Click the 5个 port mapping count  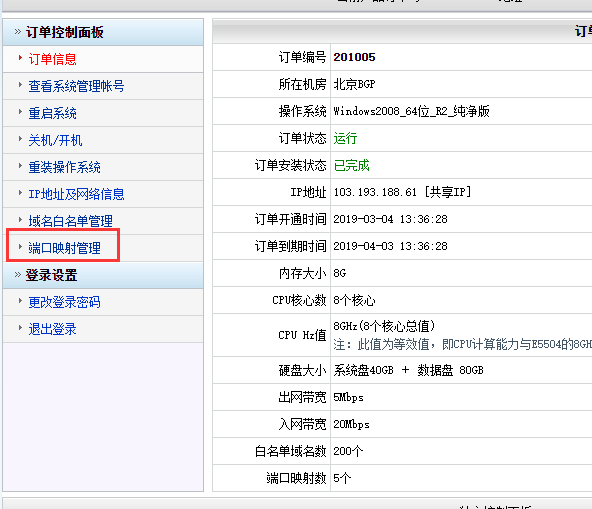[x=342, y=478]
